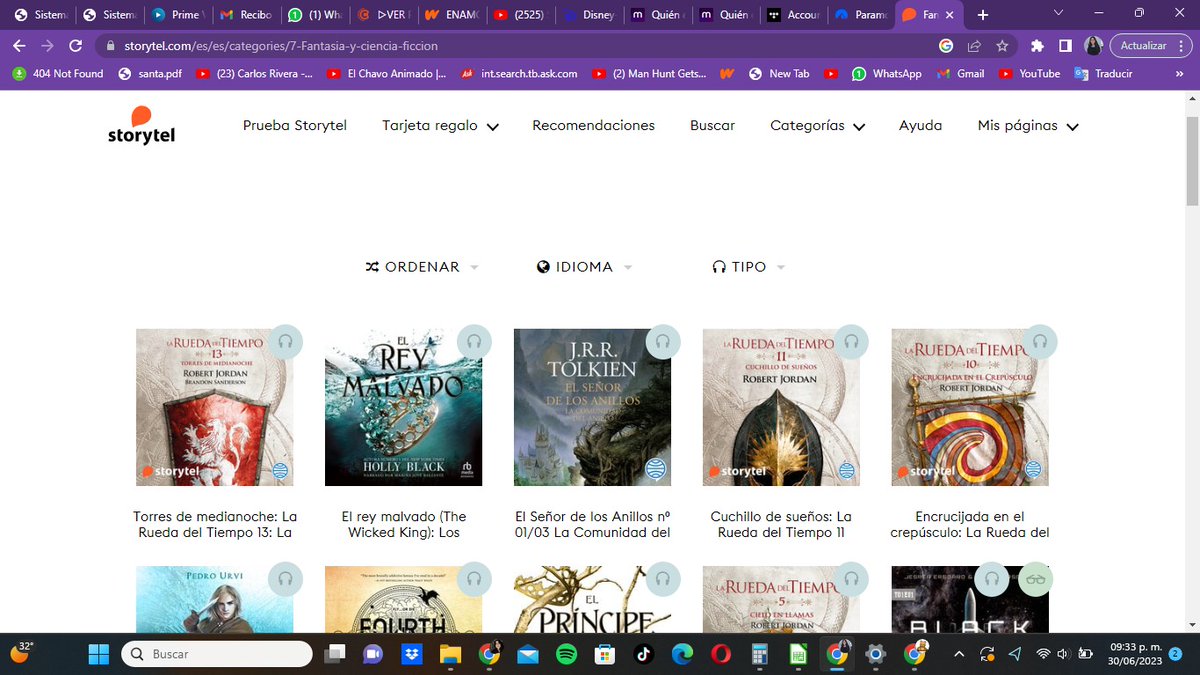
Task: Click ebook glasses badge on Black cover
Action: click(1036, 579)
